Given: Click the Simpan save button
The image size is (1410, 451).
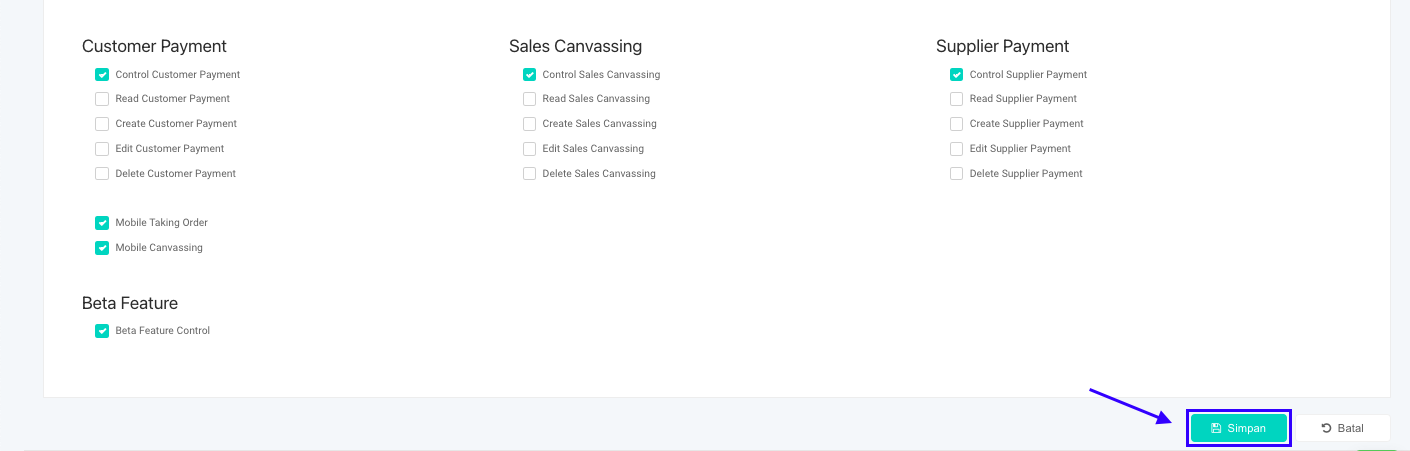Looking at the screenshot, I should [1238, 428].
